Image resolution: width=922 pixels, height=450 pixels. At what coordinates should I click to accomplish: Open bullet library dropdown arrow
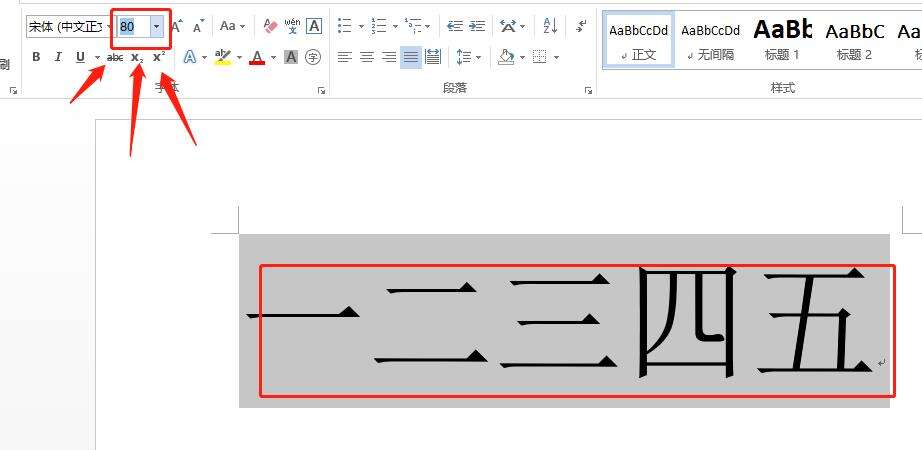click(361, 26)
